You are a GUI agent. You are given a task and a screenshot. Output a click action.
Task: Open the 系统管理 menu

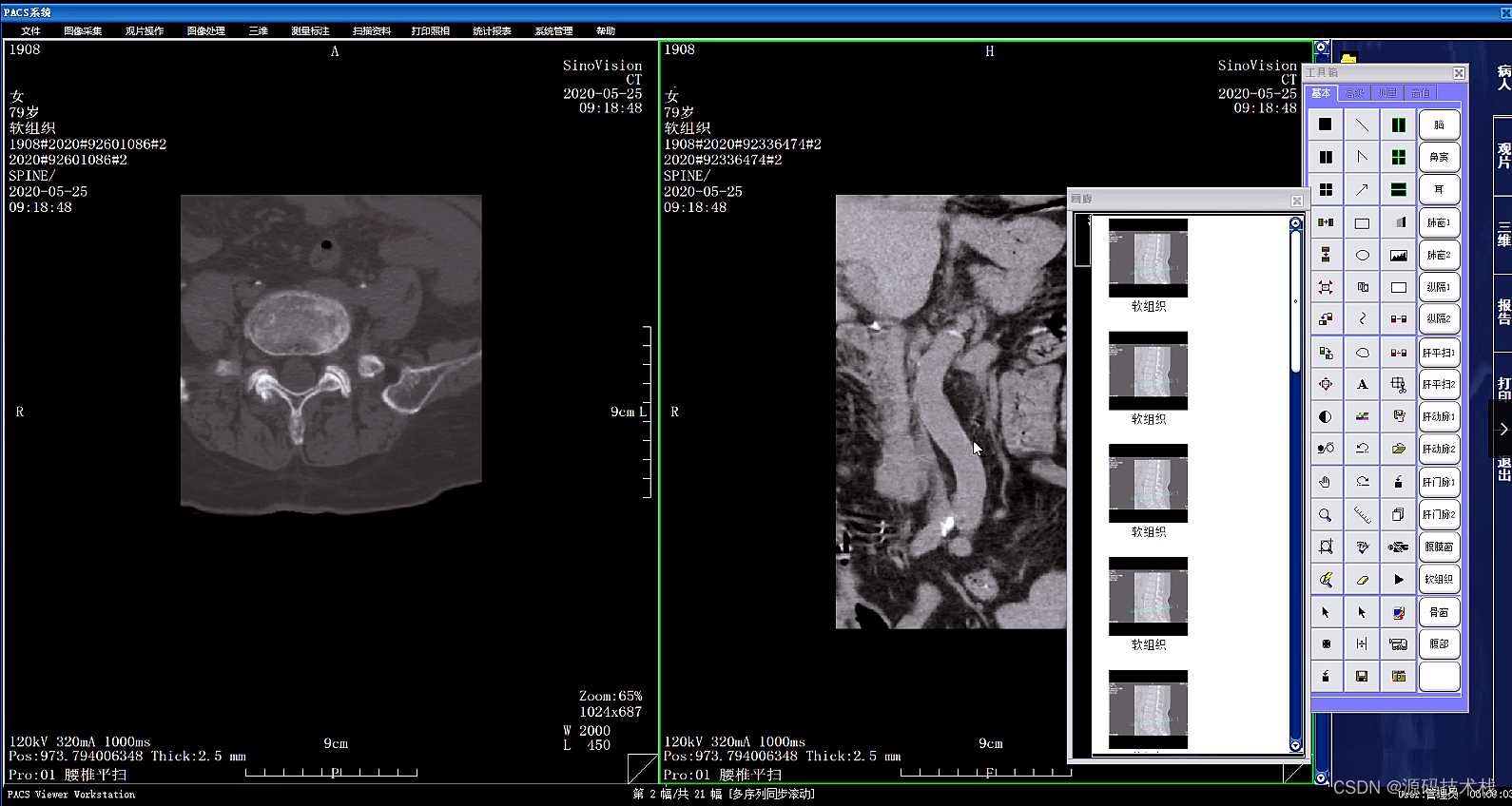click(553, 31)
